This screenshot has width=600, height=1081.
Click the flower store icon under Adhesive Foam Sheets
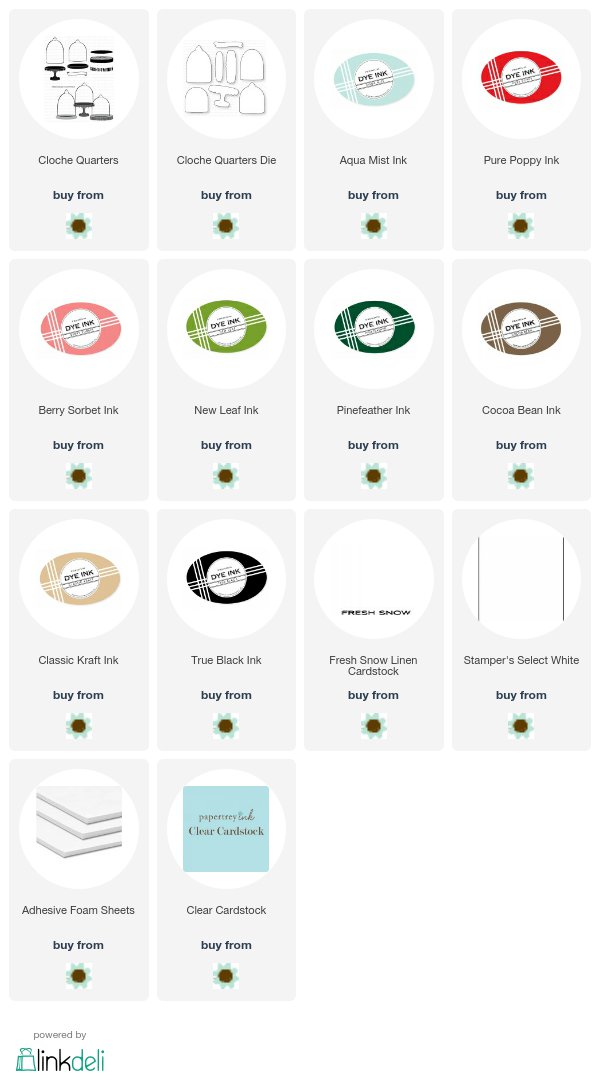[79, 976]
